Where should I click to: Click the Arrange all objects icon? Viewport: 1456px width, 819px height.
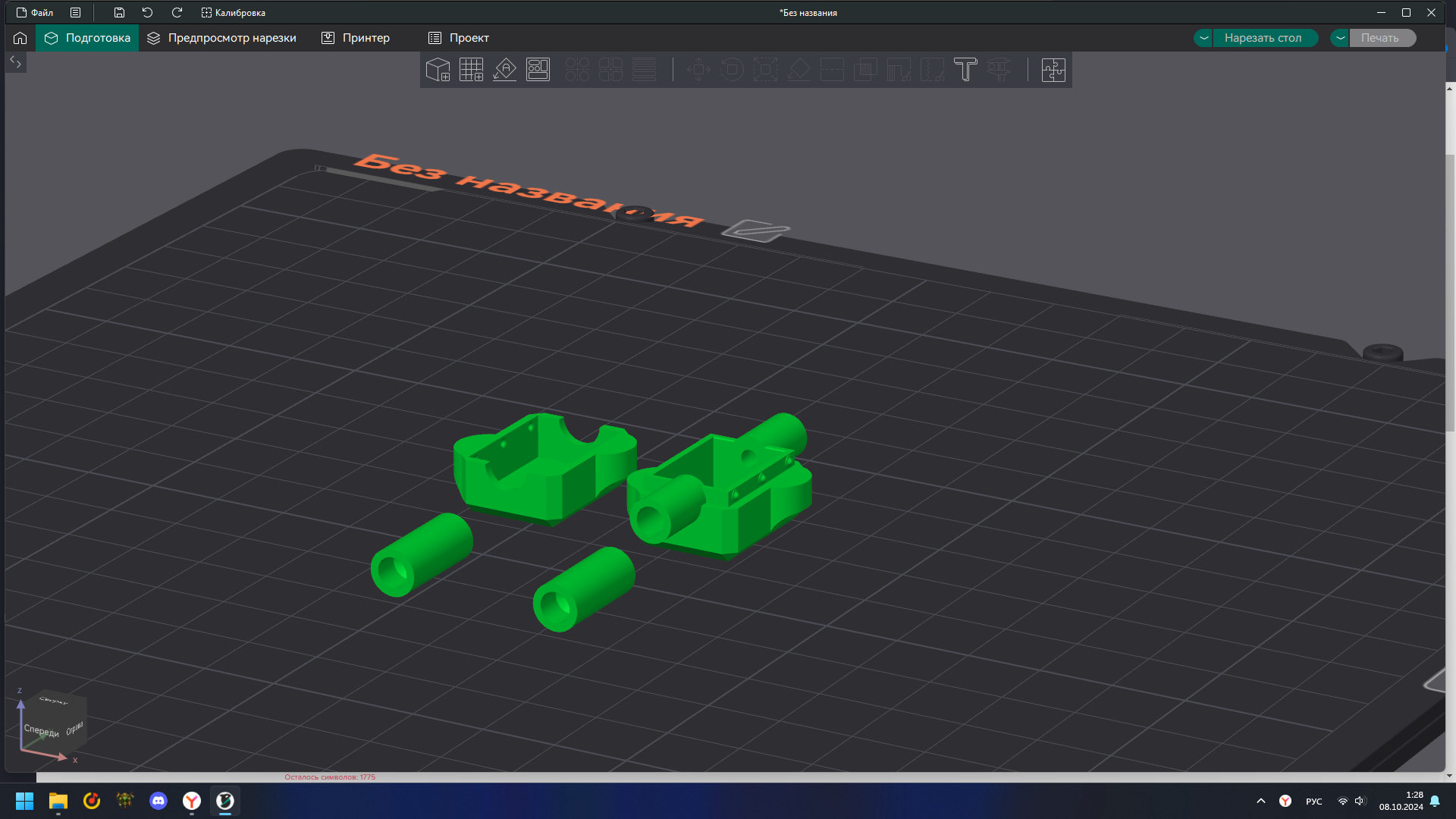(x=538, y=70)
